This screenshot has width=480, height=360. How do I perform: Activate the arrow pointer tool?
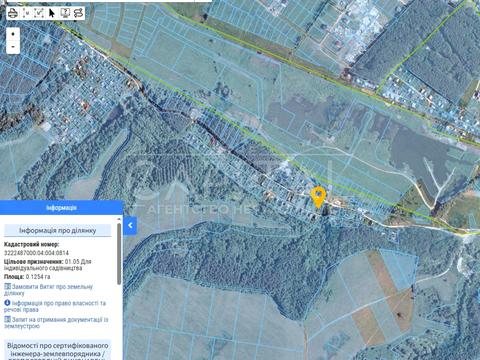(x=52, y=13)
